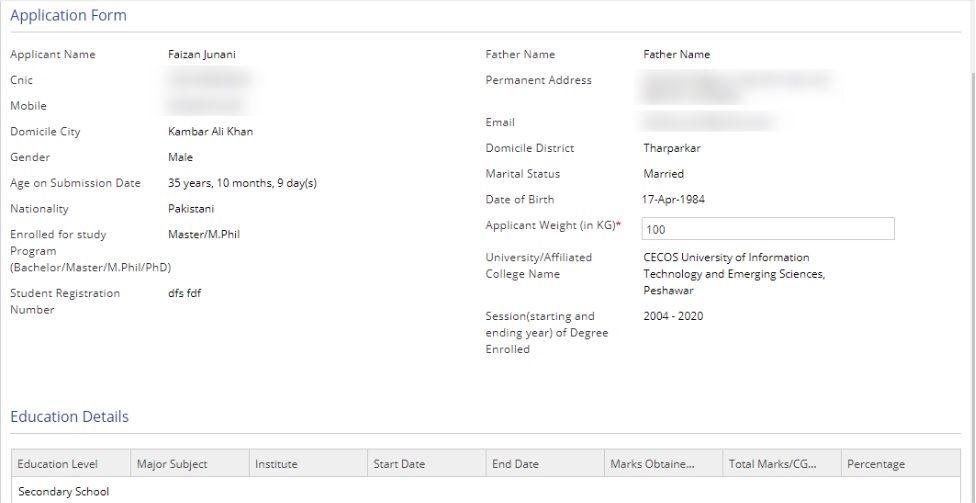Select the Secondary School table row
The width and height of the screenshot is (976, 503).
[64, 491]
